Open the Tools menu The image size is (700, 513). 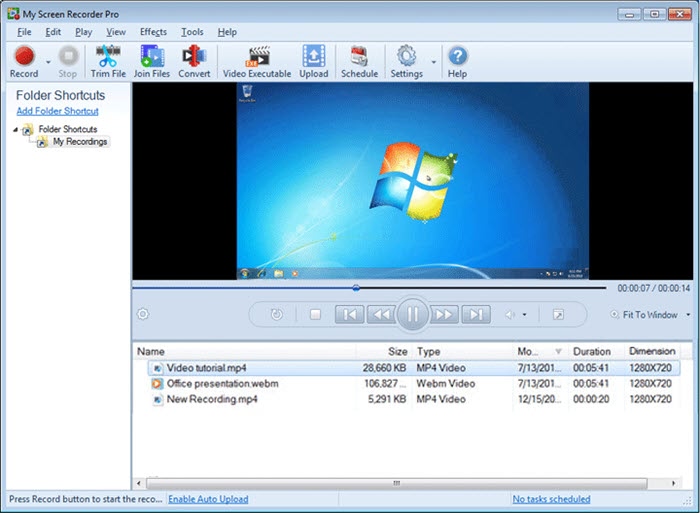coord(192,32)
